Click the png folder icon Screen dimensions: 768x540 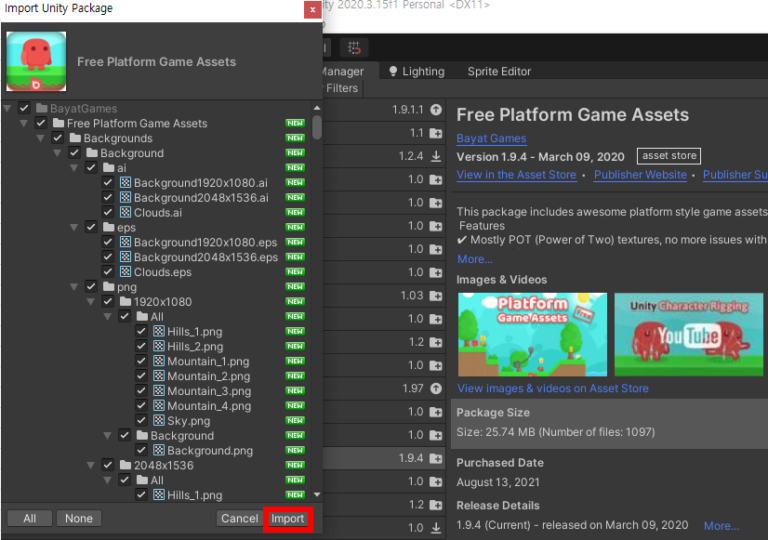click(x=109, y=287)
